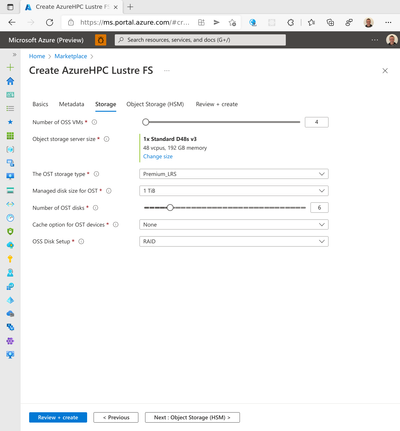This screenshot has height=431, width=400.
Task: Click the purple flower-shaped sidebar icon
Action: tap(10, 341)
